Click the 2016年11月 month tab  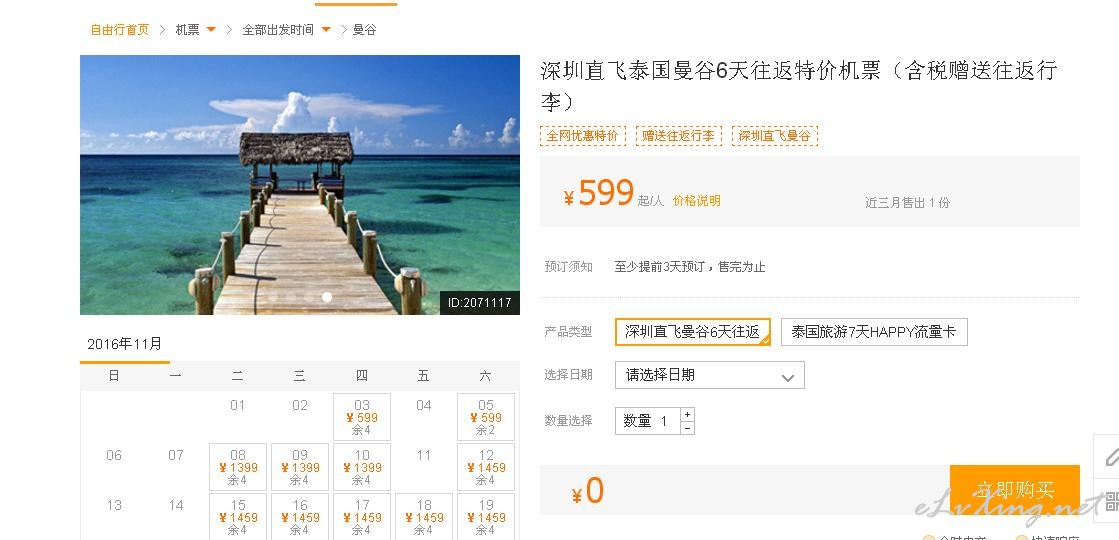pos(125,345)
